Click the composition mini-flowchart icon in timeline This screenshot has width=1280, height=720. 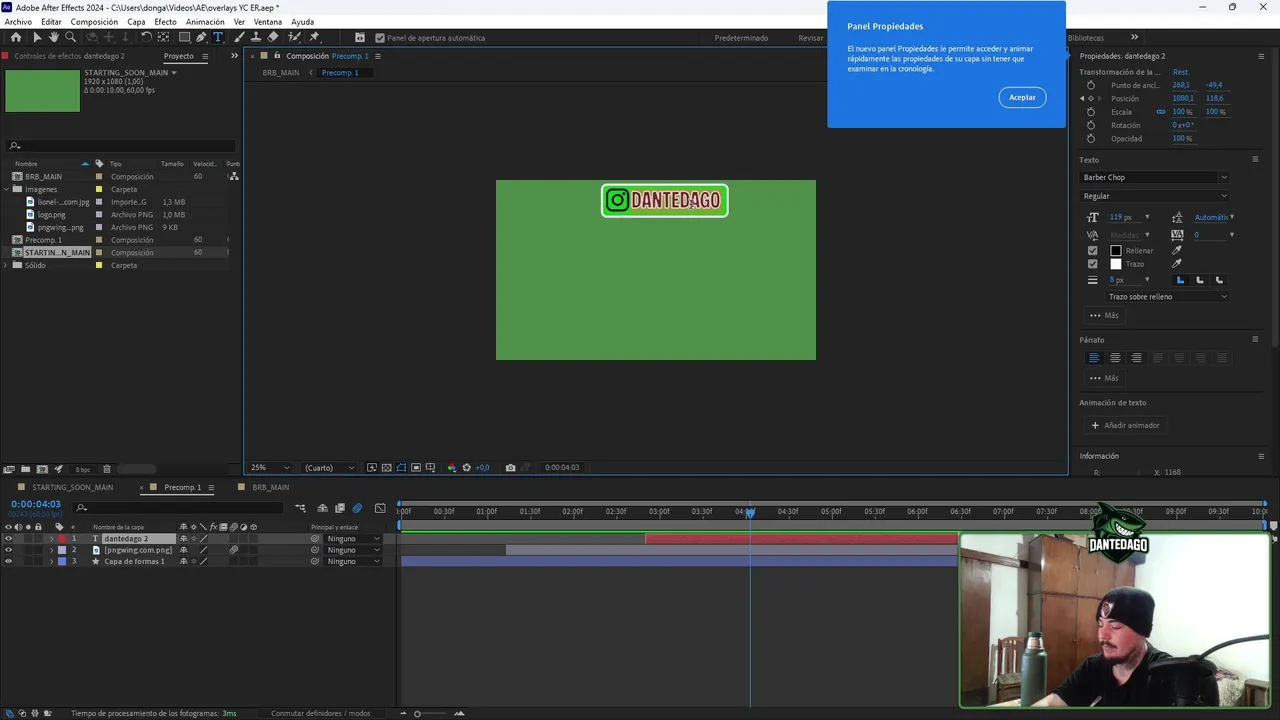click(x=300, y=508)
